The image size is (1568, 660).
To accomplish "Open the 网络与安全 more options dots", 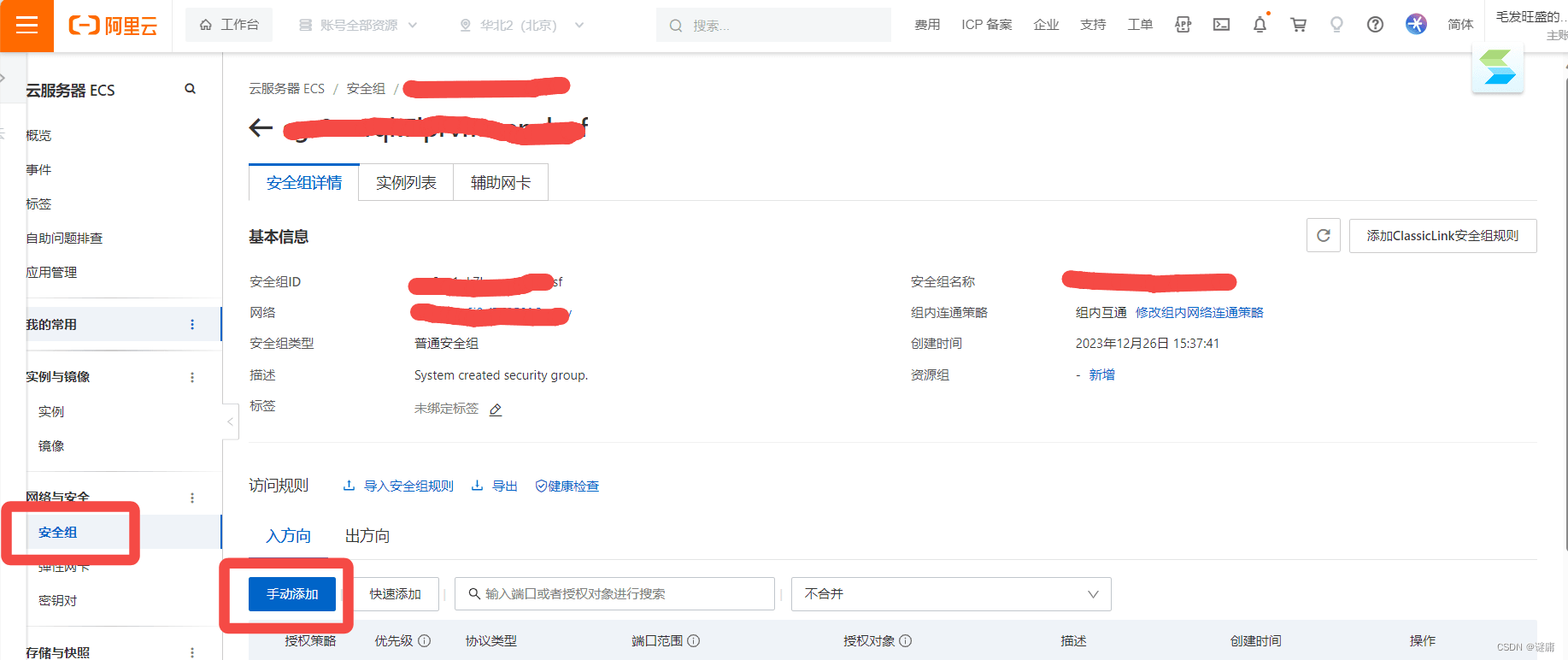I will pyautogui.click(x=192, y=498).
